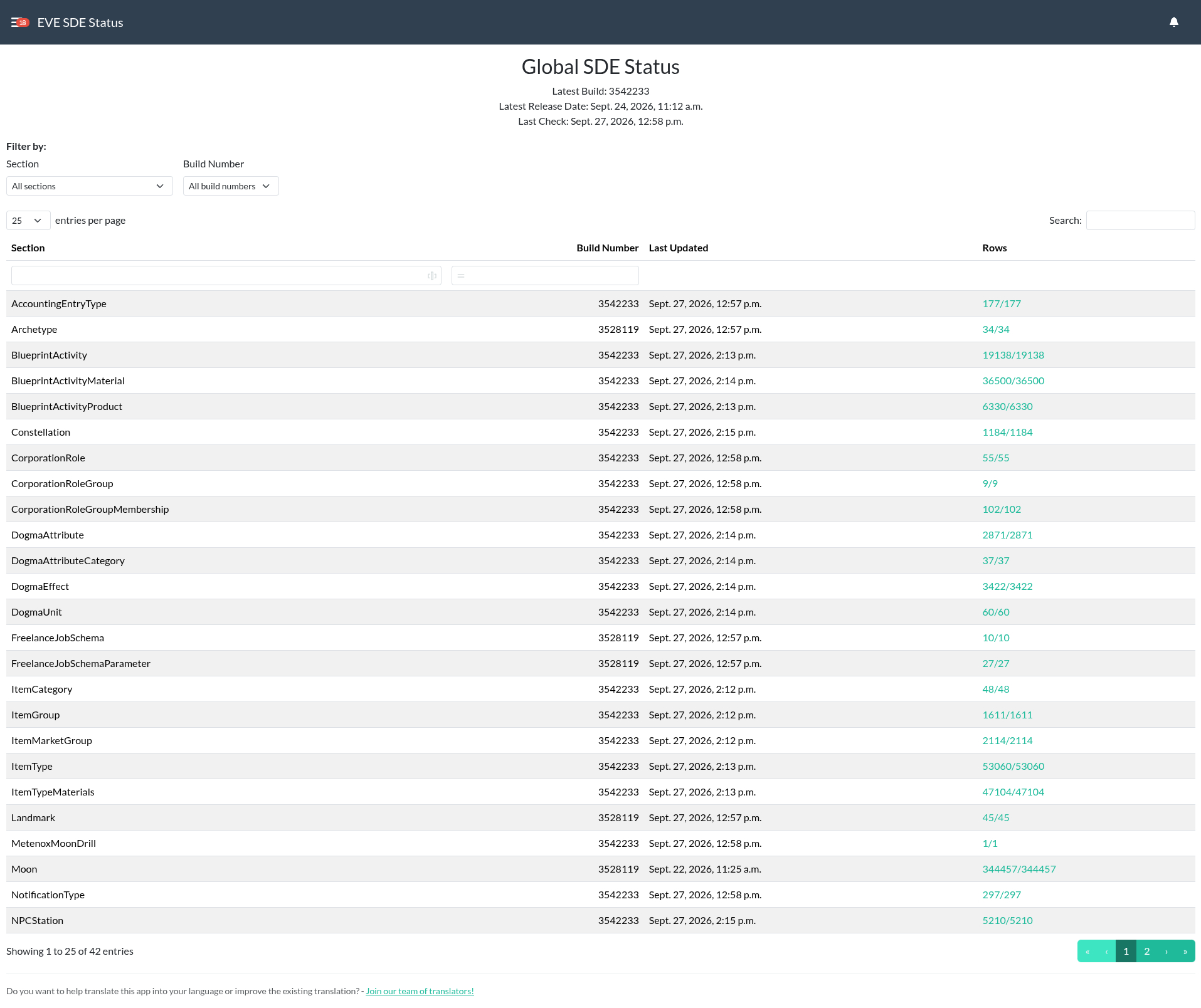Open rows link 1/1 for MetenoxMoonDrill
Screen dimensions: 1201x1008
coord(990,844)
